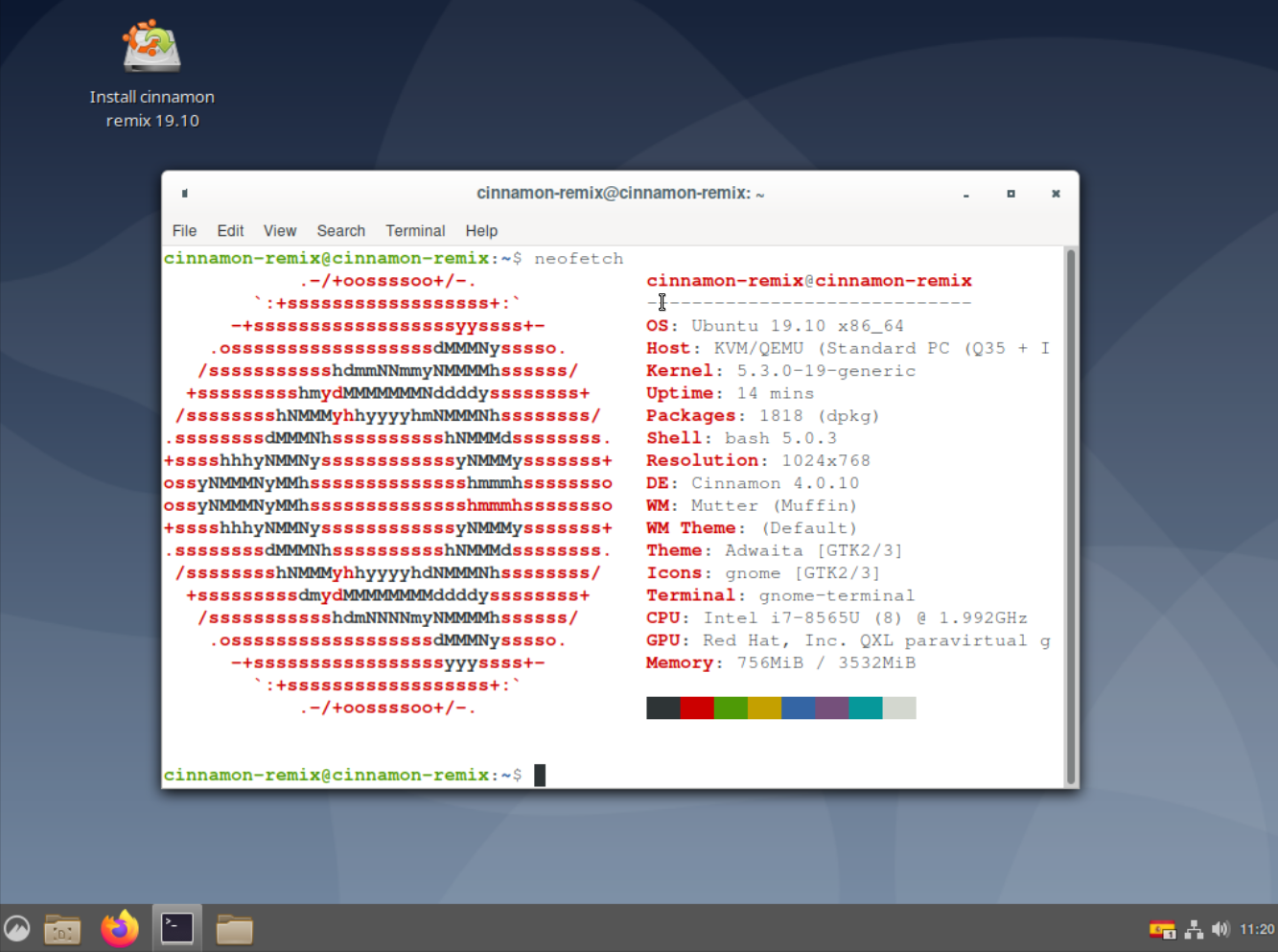The image size is (1278, 952).
Task: Open the Cinnamon menu launcher in panel
Action: [17, 928]
